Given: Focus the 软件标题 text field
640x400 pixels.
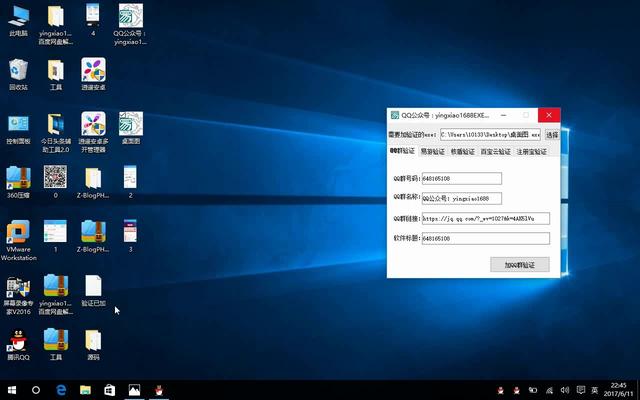Looking at the screenshot, I should [x=485, y=239].
